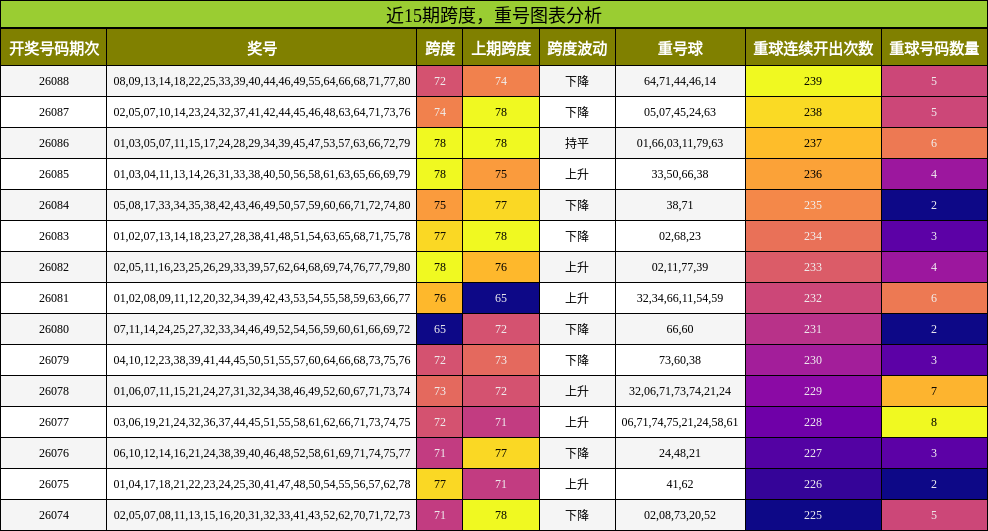Select the 上升 trend cell in row 26085
Viewport: 988px width, 531px height.
coord(577,174)
